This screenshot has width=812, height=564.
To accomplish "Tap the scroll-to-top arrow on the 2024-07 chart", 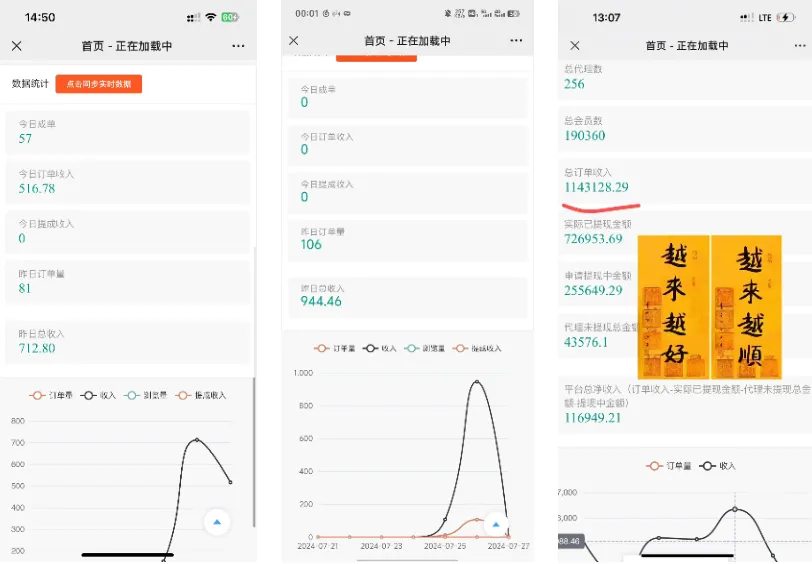I will pos(496,524).
